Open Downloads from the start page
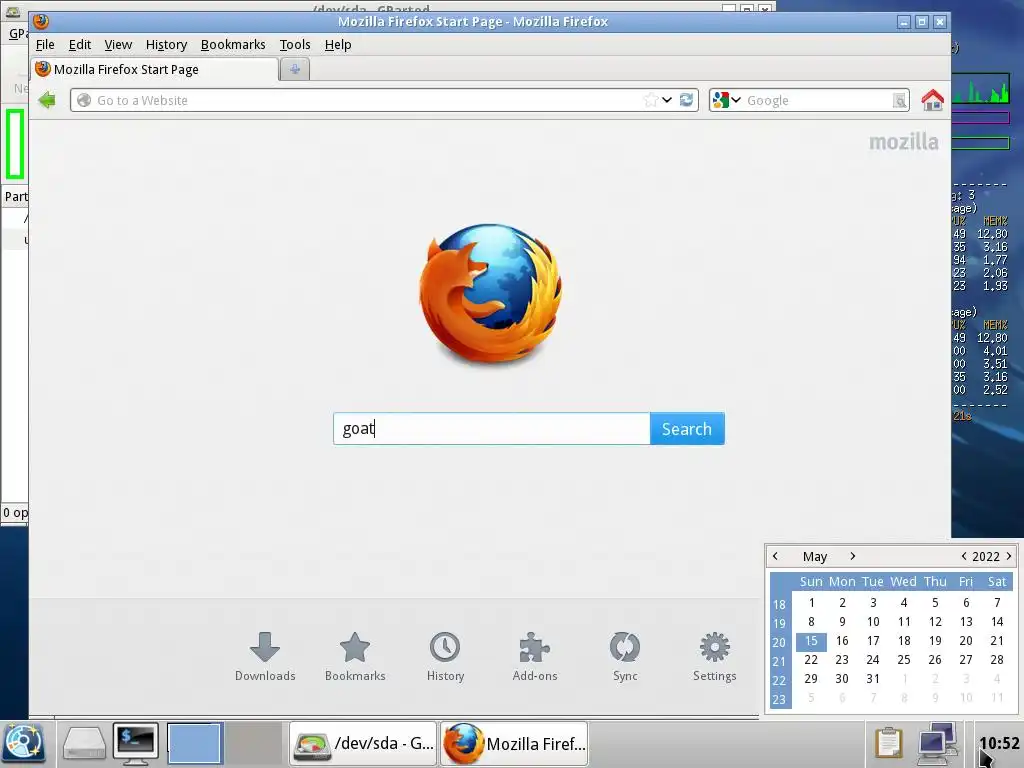The height and width of the screenshot is (768, 1024). [265, 656]
